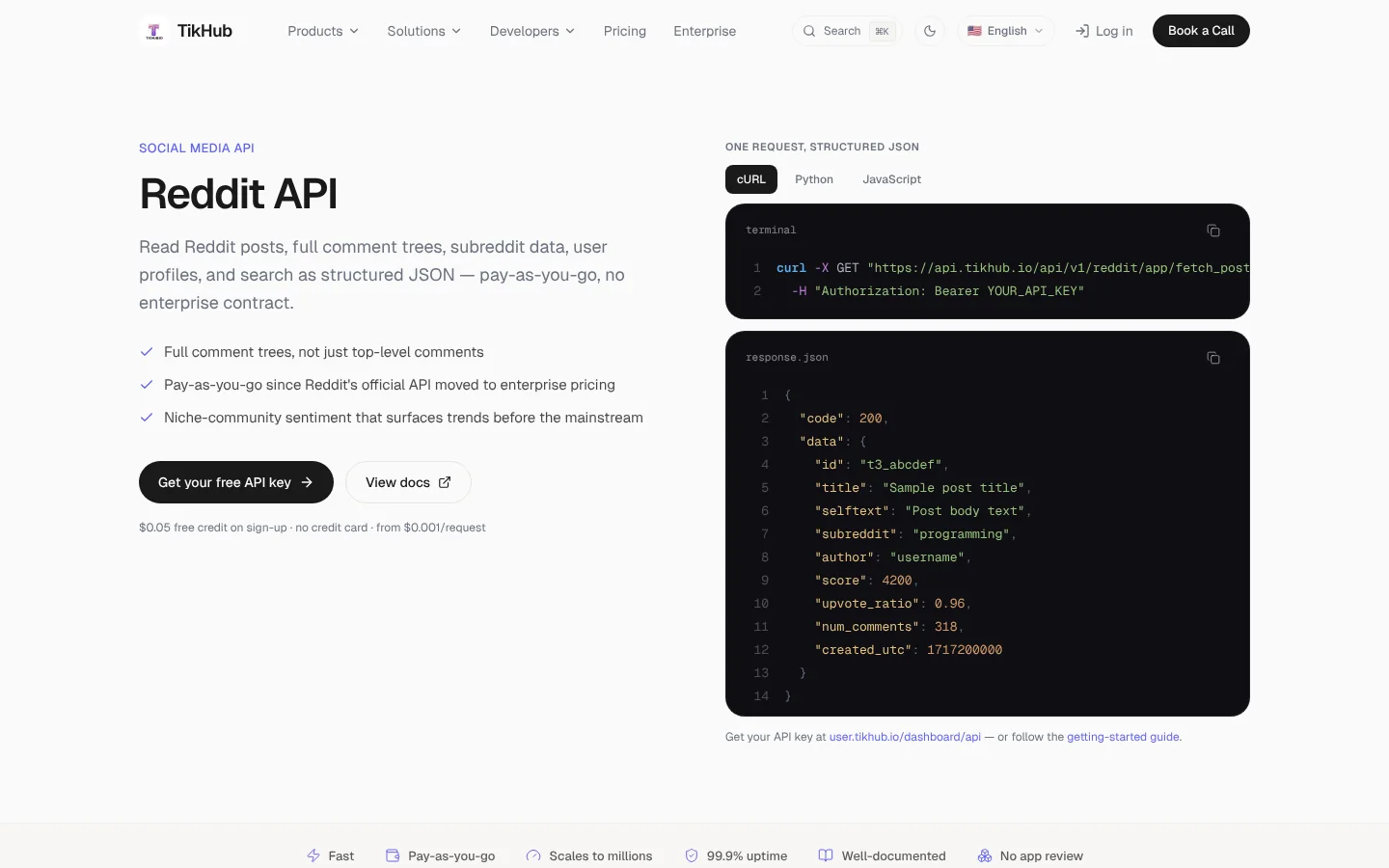Click the Log in link

1104,31
